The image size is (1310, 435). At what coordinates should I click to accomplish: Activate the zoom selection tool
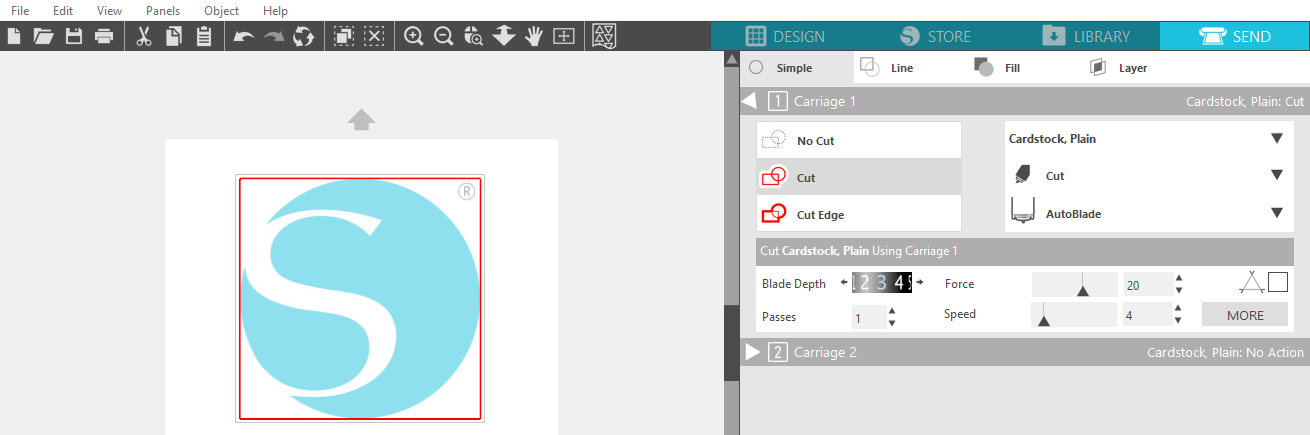(x=474, y=36)
